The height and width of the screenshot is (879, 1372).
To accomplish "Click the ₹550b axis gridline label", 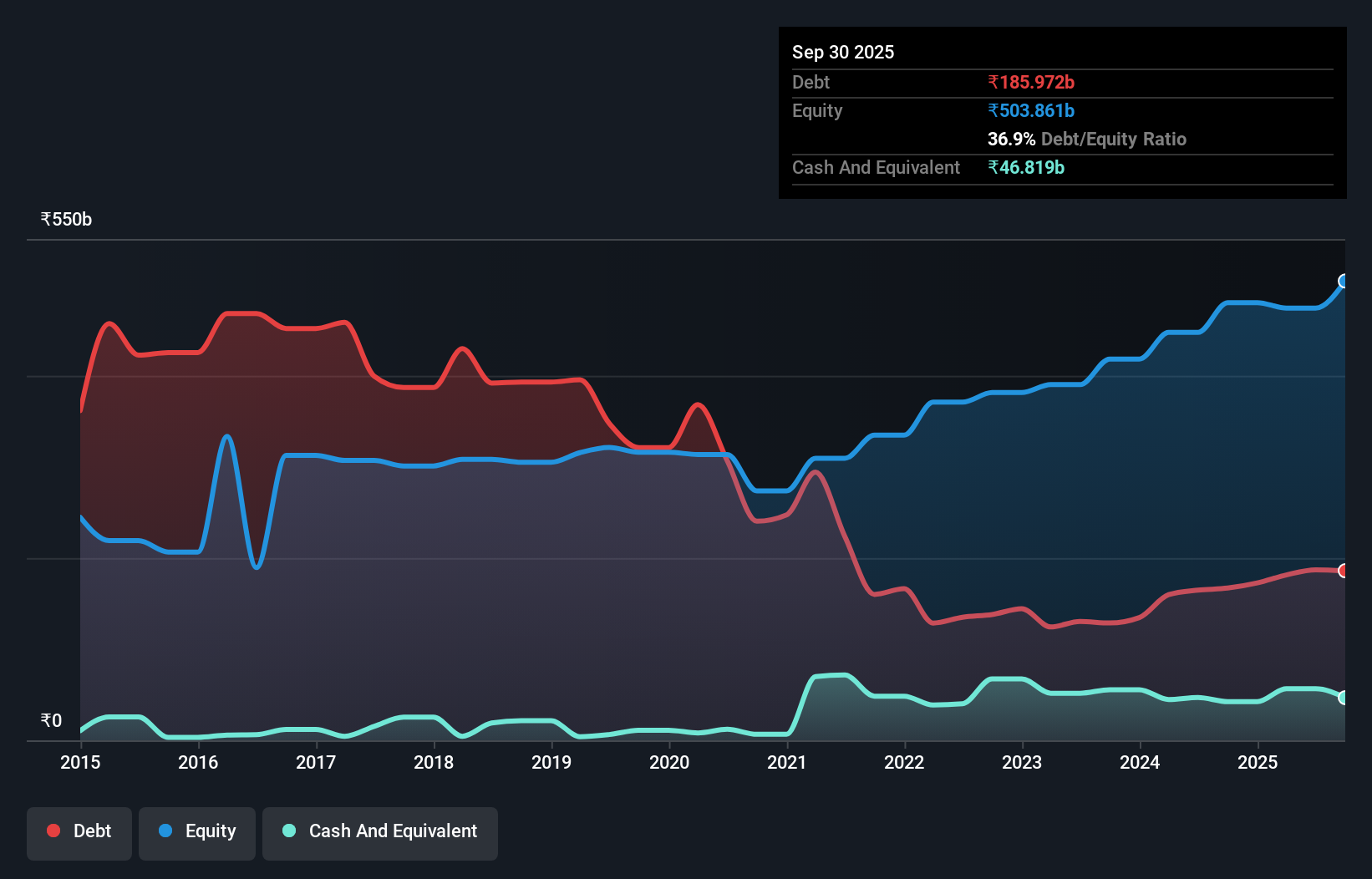I will [x=67, y=218].
